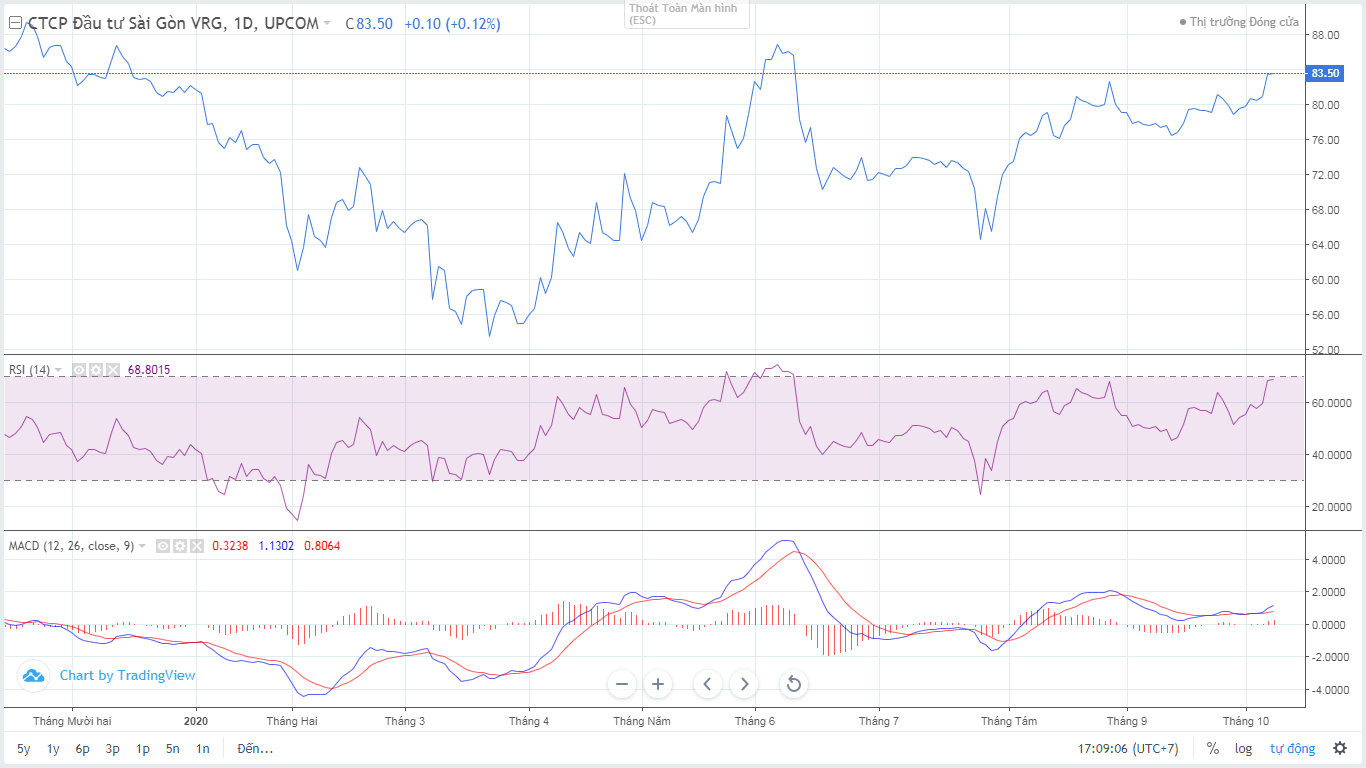Open RSI indicator settings gear
1366x768 pixels.
point(96,370)
